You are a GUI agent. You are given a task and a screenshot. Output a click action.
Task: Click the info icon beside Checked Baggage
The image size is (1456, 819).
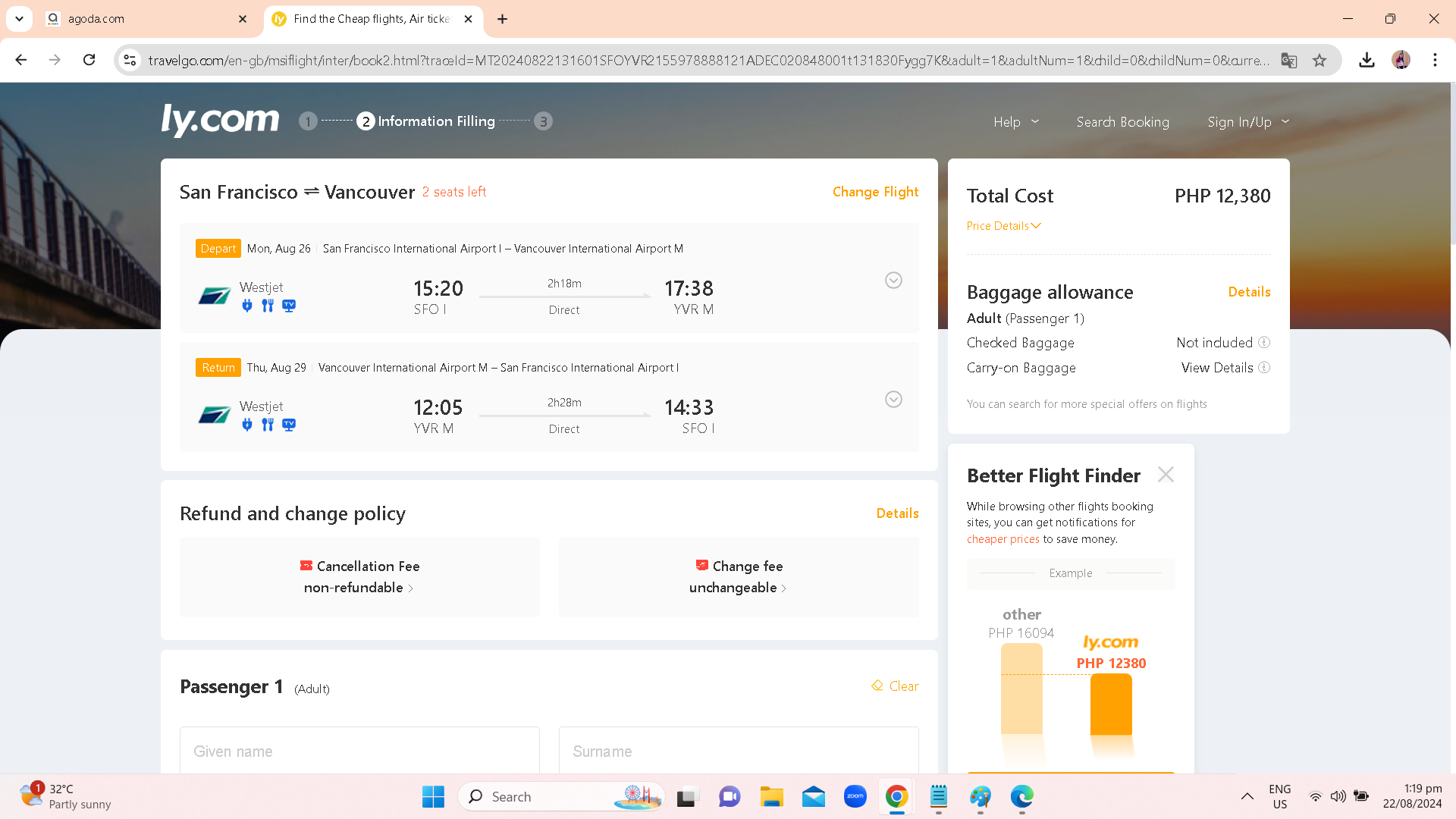(1264, 343)
